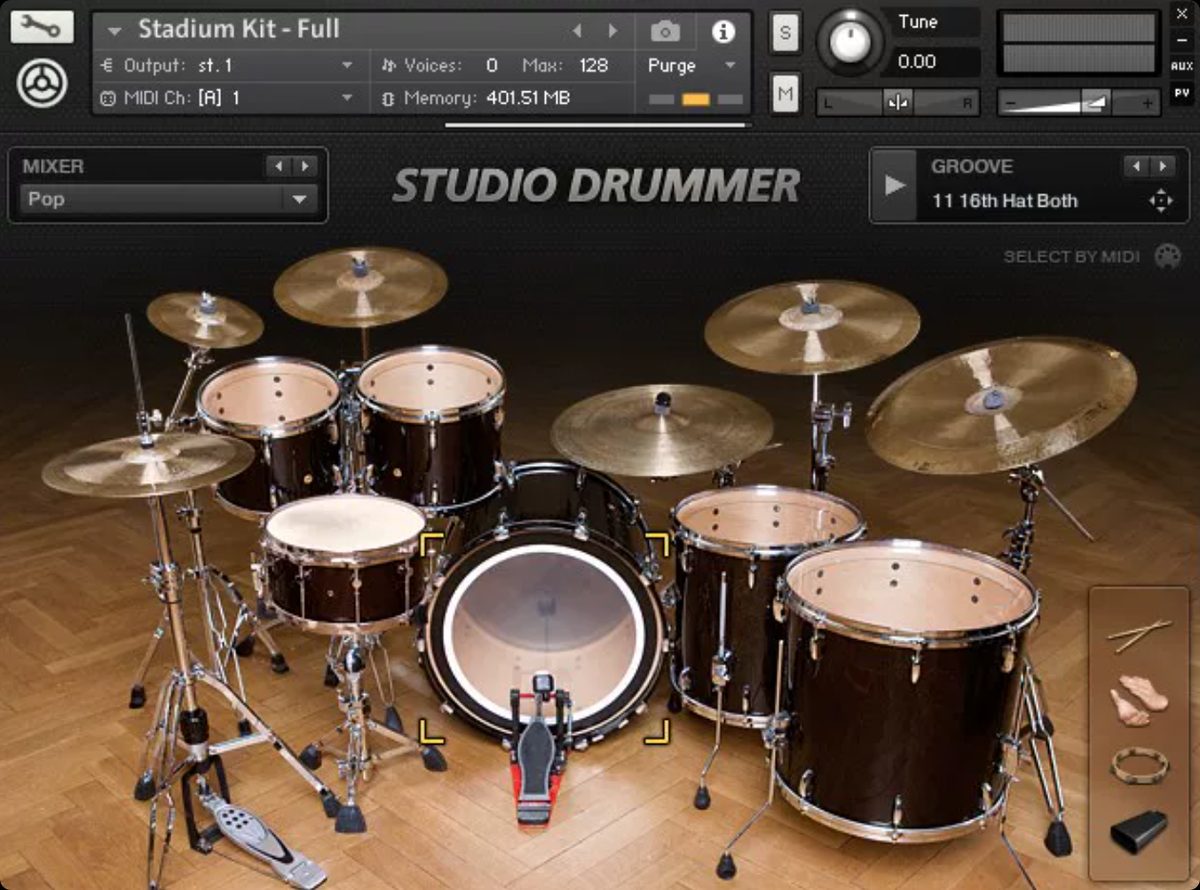Adjust the Tune knob

pyautogui.click(x=850, y=41)
